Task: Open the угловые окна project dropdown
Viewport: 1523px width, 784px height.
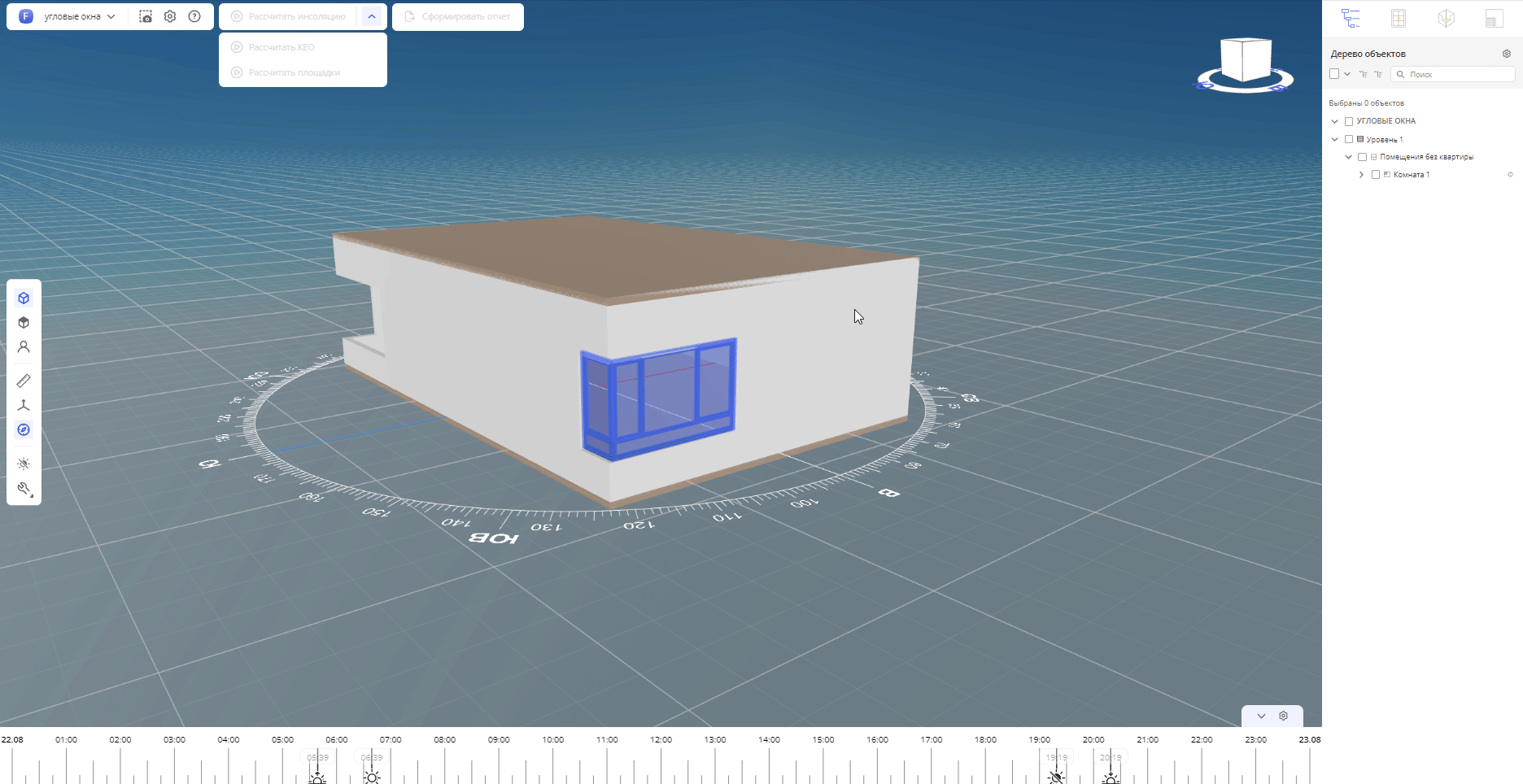Action: (x=80, y=16)
